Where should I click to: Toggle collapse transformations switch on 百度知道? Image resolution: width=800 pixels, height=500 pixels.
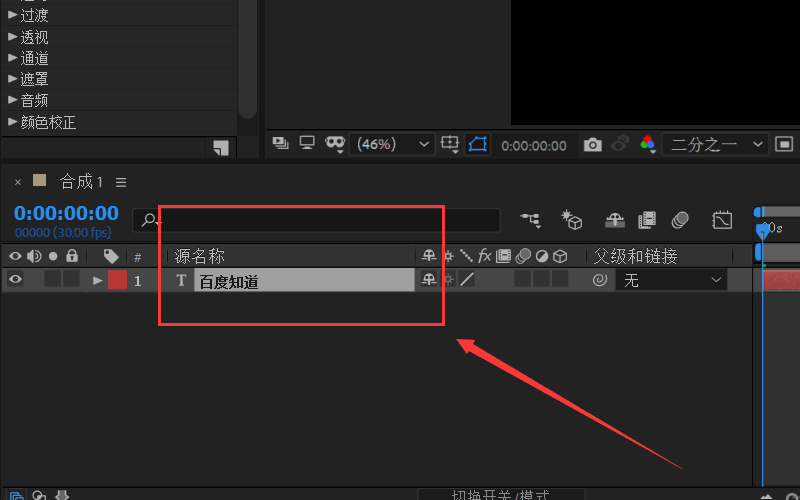448,279
